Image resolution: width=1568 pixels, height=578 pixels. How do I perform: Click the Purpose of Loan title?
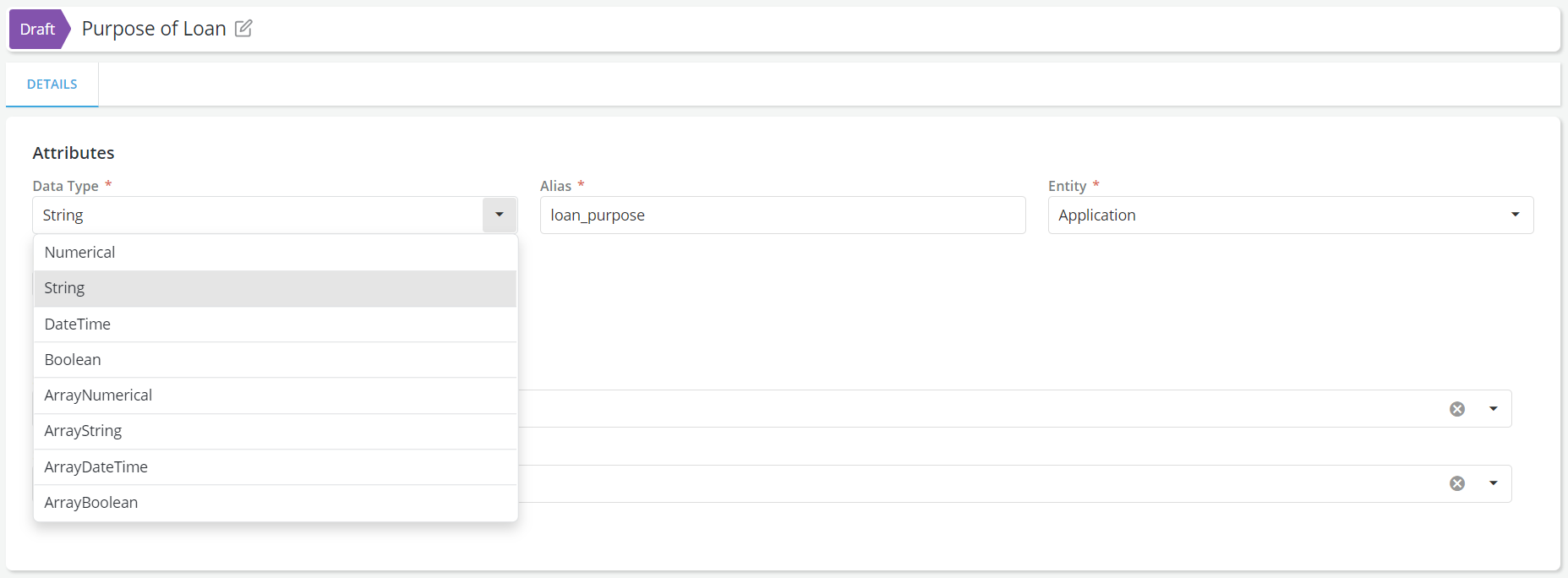154,29
